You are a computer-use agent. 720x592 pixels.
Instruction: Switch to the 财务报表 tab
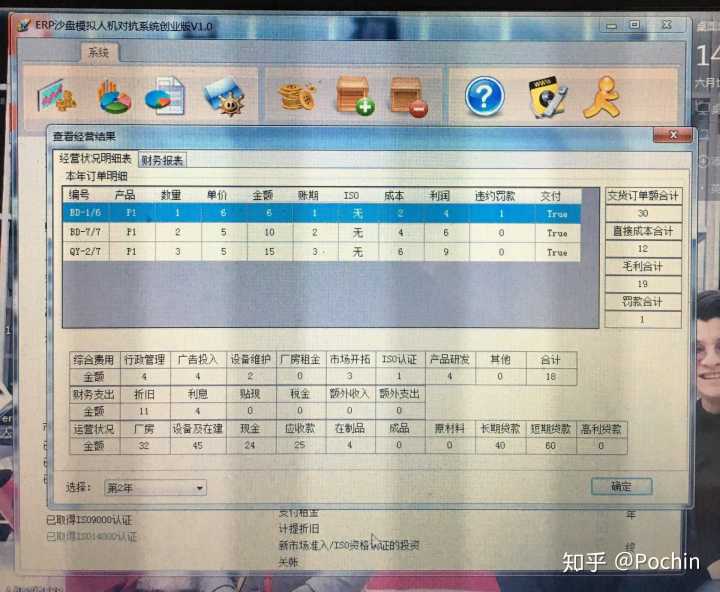[x=162, y=160]
